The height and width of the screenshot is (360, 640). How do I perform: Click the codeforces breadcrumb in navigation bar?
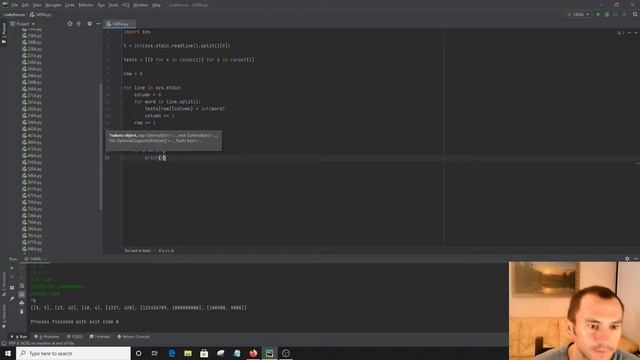point(14,14)
